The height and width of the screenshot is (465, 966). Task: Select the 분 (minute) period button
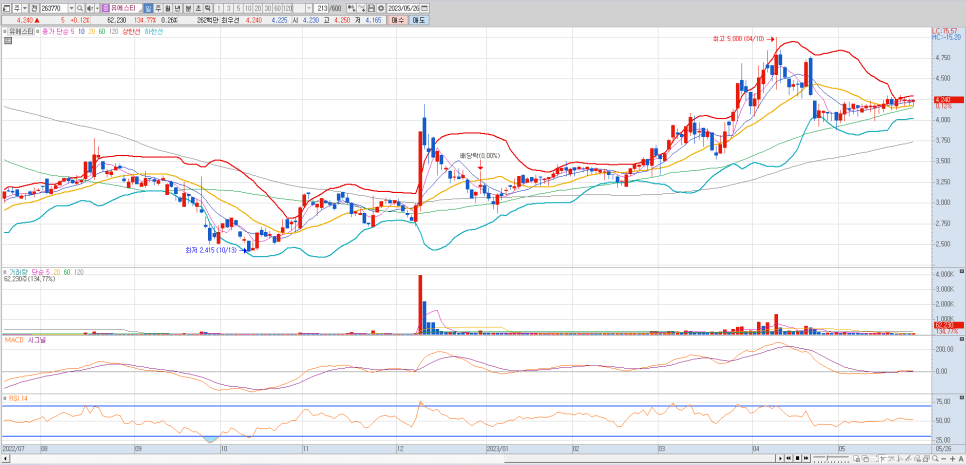coord(187,8)
